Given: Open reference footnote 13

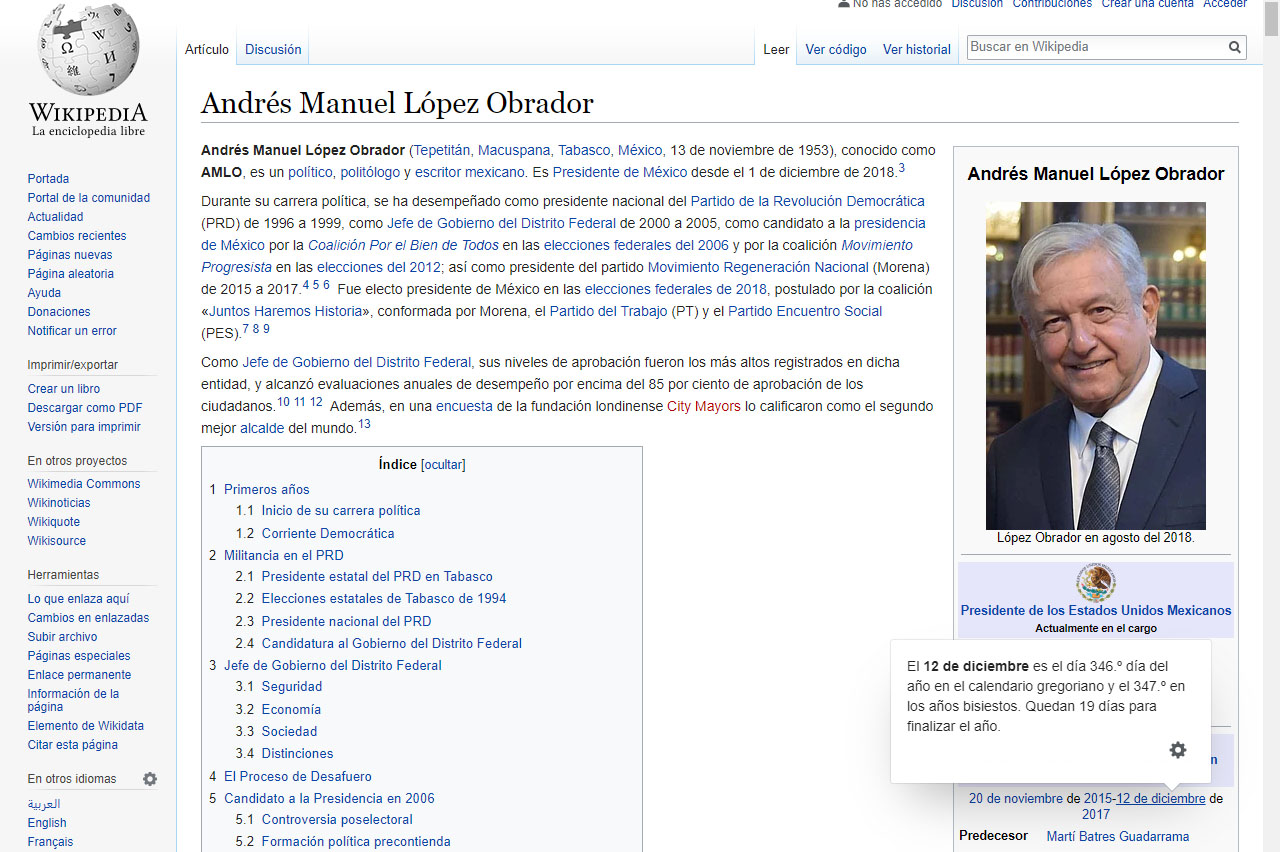Looking at the screenshot, I should (364, 424).
